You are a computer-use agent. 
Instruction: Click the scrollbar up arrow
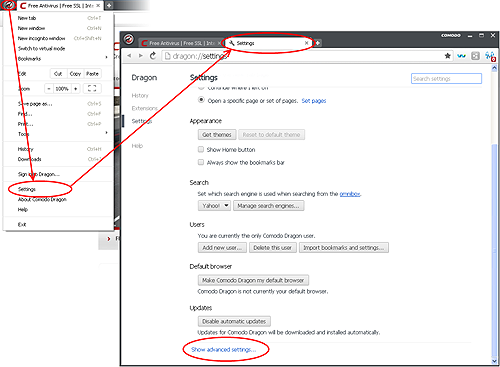(x=494, y=68)
